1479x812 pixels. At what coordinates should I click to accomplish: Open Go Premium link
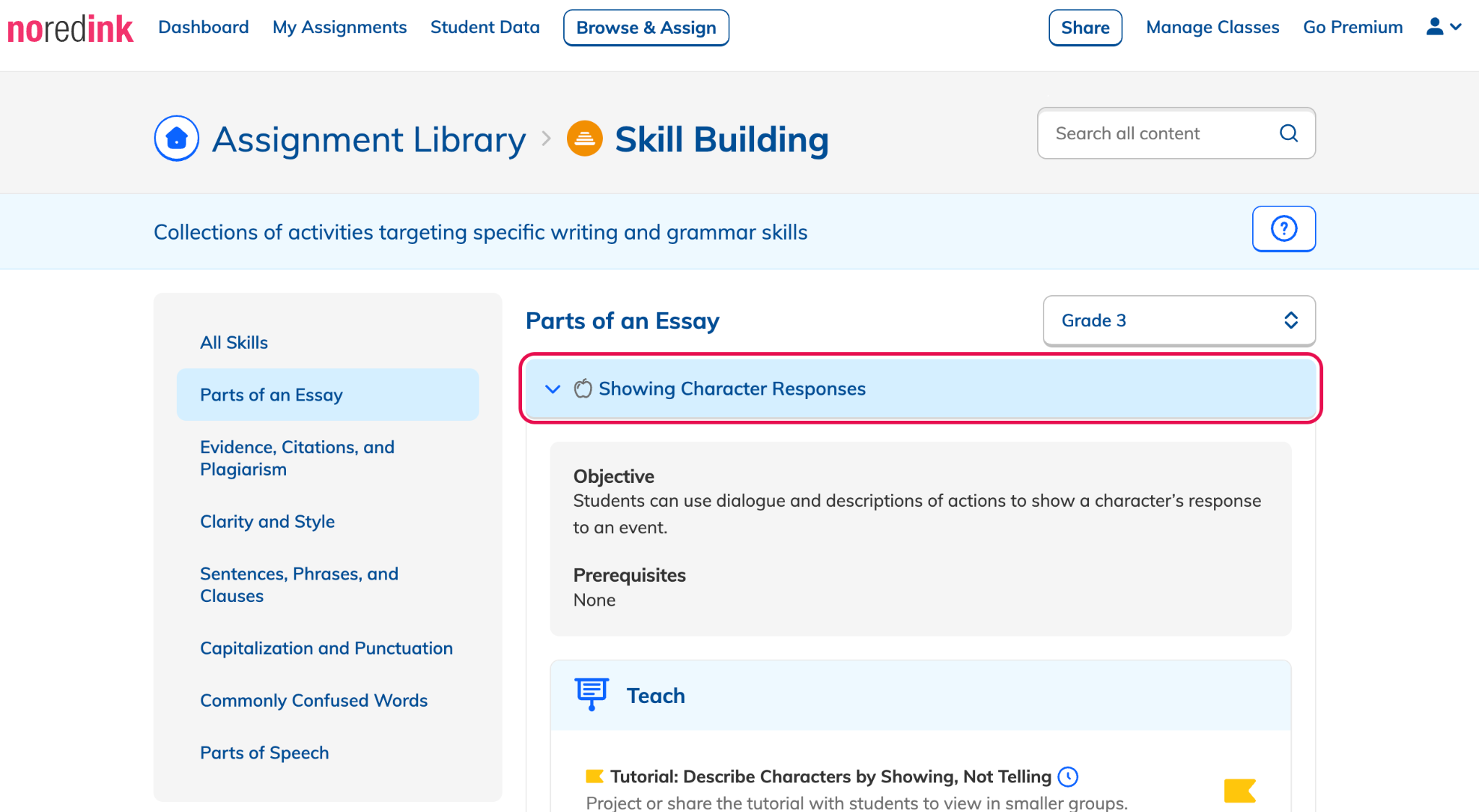coord(1353,27)
